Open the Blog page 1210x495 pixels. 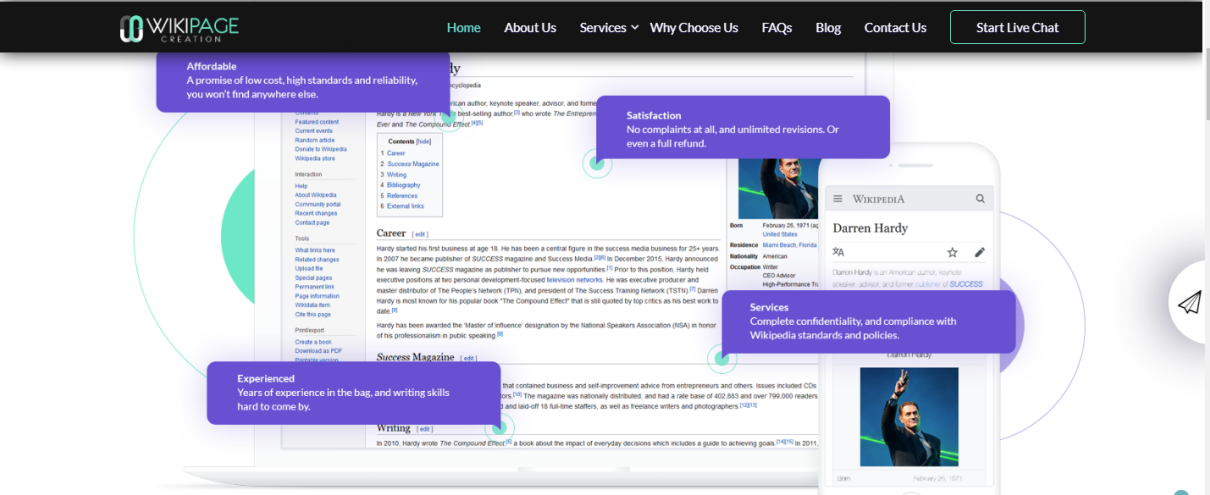(828, 28)
